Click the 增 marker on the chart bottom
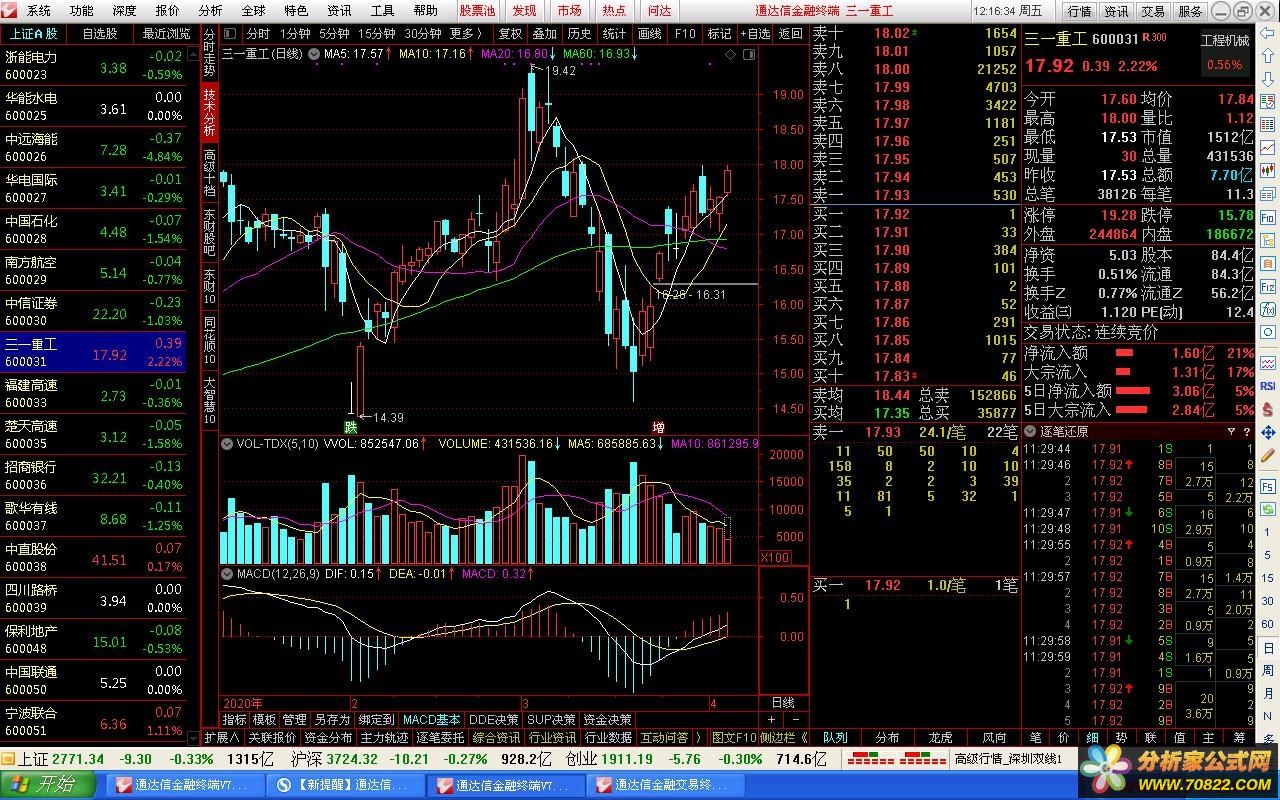The image size is (1280, 800). (657, 427)
